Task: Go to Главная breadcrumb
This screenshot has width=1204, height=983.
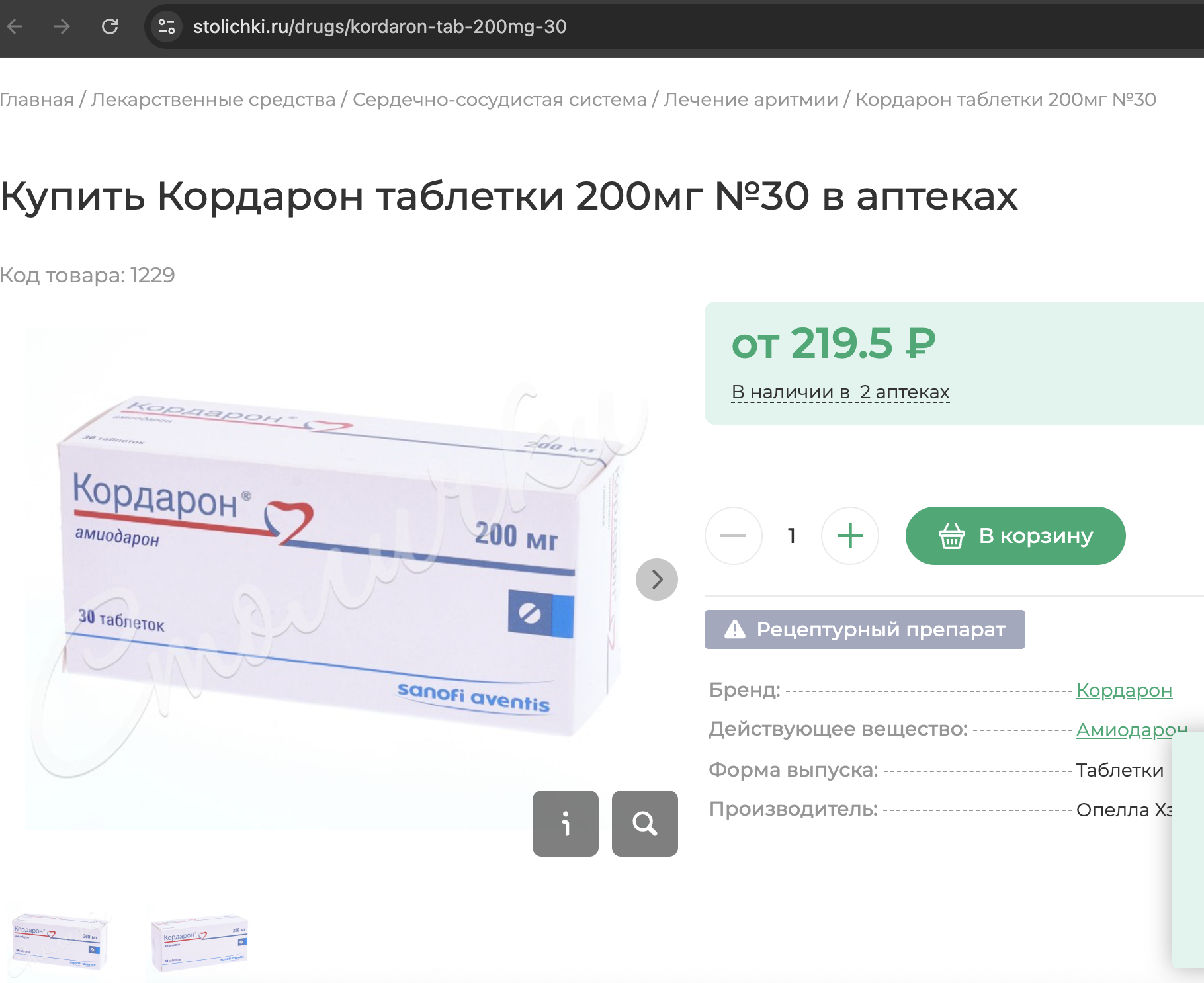Action: click(x=37, y=99)
